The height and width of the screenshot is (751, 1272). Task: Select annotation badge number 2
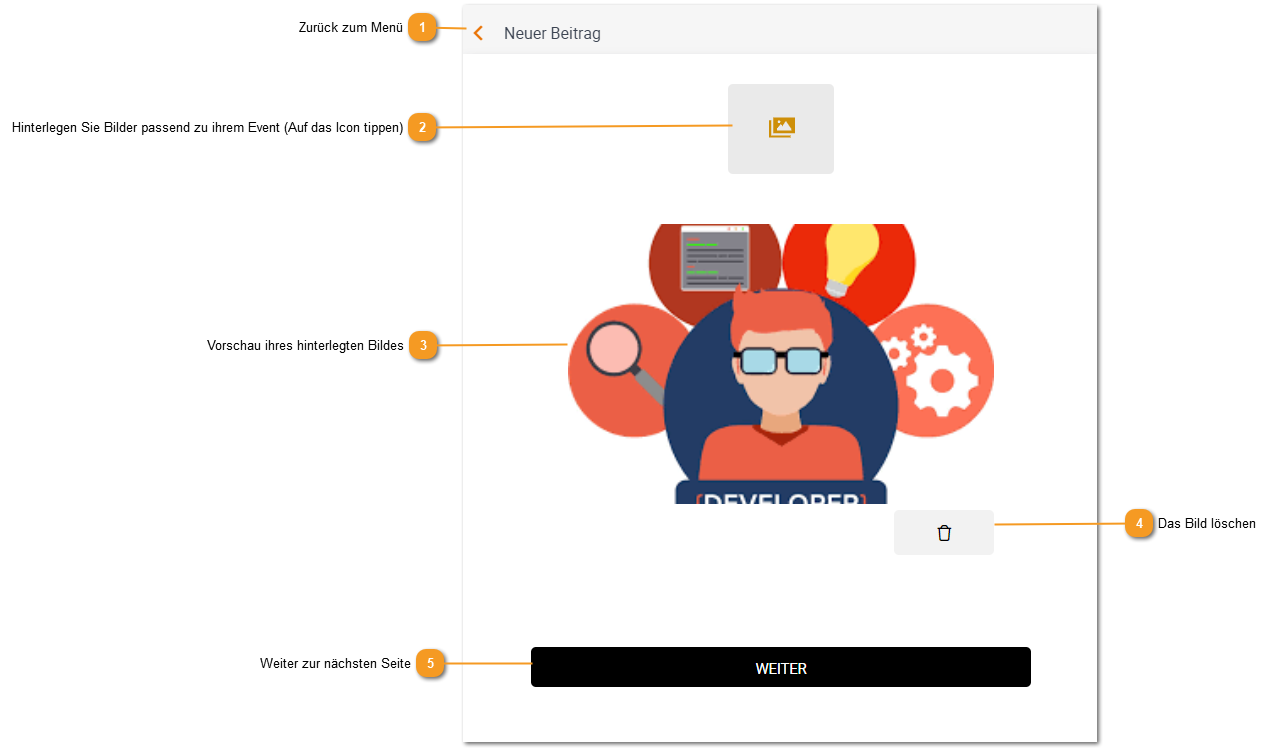423,127
